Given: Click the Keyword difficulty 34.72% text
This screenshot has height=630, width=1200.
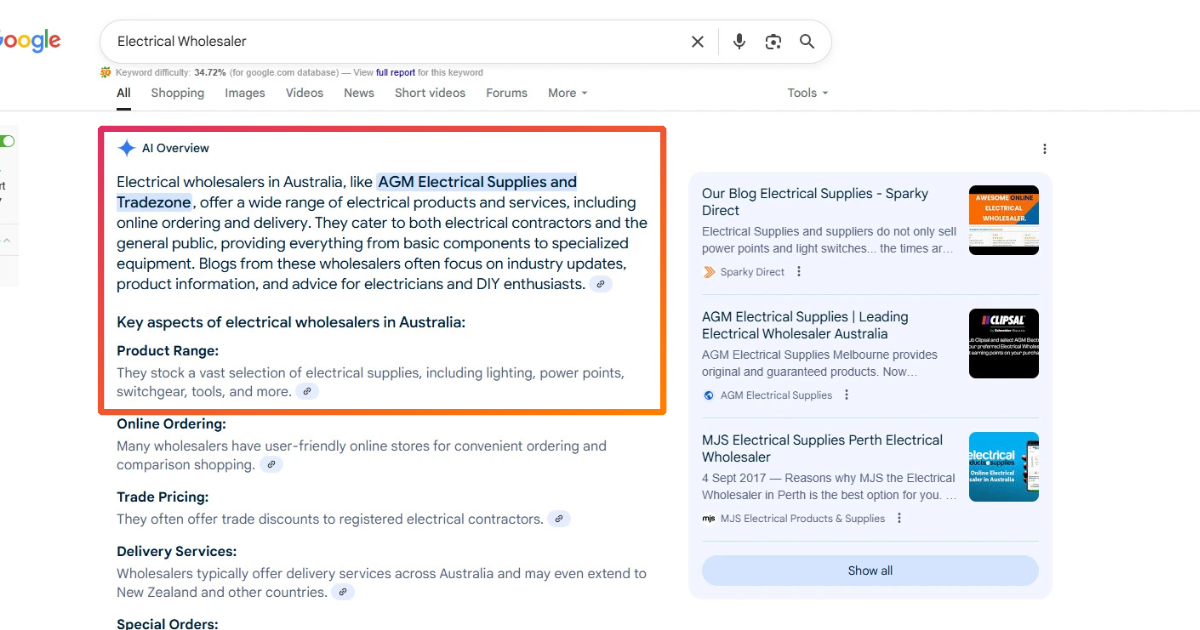Looking at the screenshot, I should (171, 73).
